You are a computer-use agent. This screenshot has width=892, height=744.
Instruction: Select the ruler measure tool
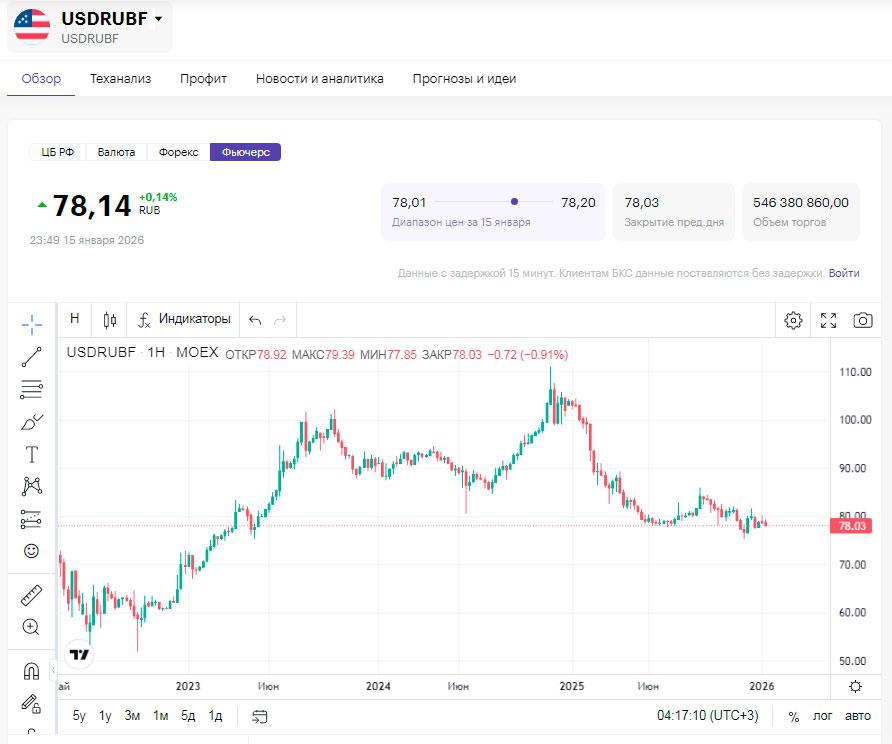(31, 596)
